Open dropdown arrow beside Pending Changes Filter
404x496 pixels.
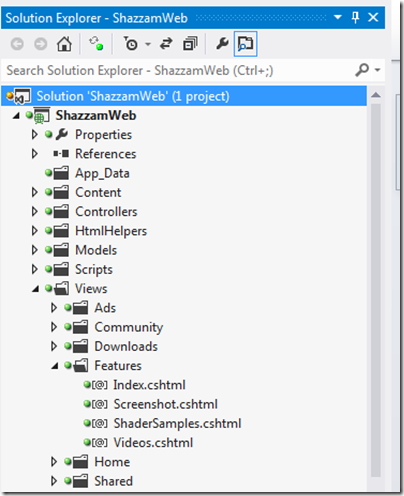tap(148, 44)
